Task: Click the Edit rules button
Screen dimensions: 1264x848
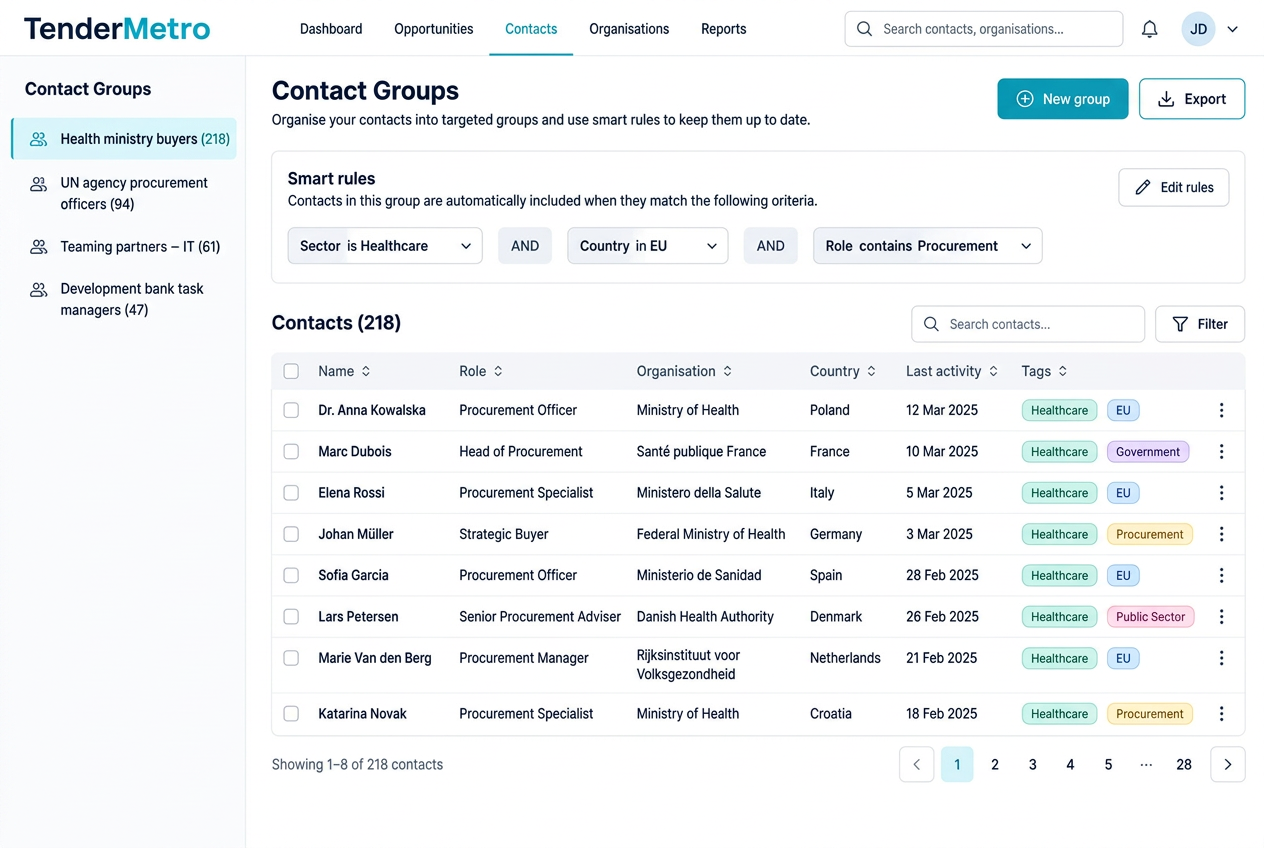Action: pyautogui.click(x=1174, y=187)
